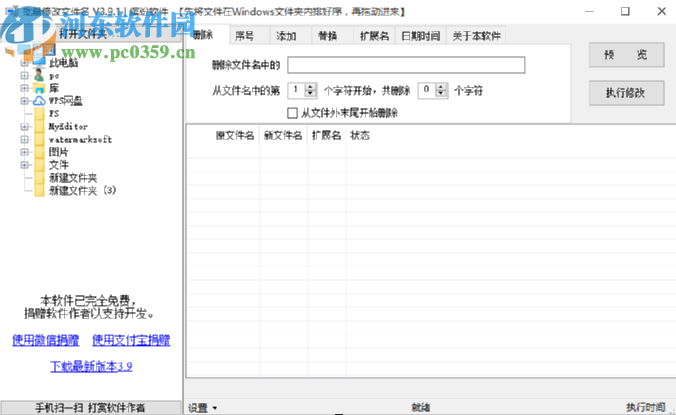Click the 打开文件夹 header button
Screen dimensions: 676x415
pyautogui.click(x=91, y=34)
